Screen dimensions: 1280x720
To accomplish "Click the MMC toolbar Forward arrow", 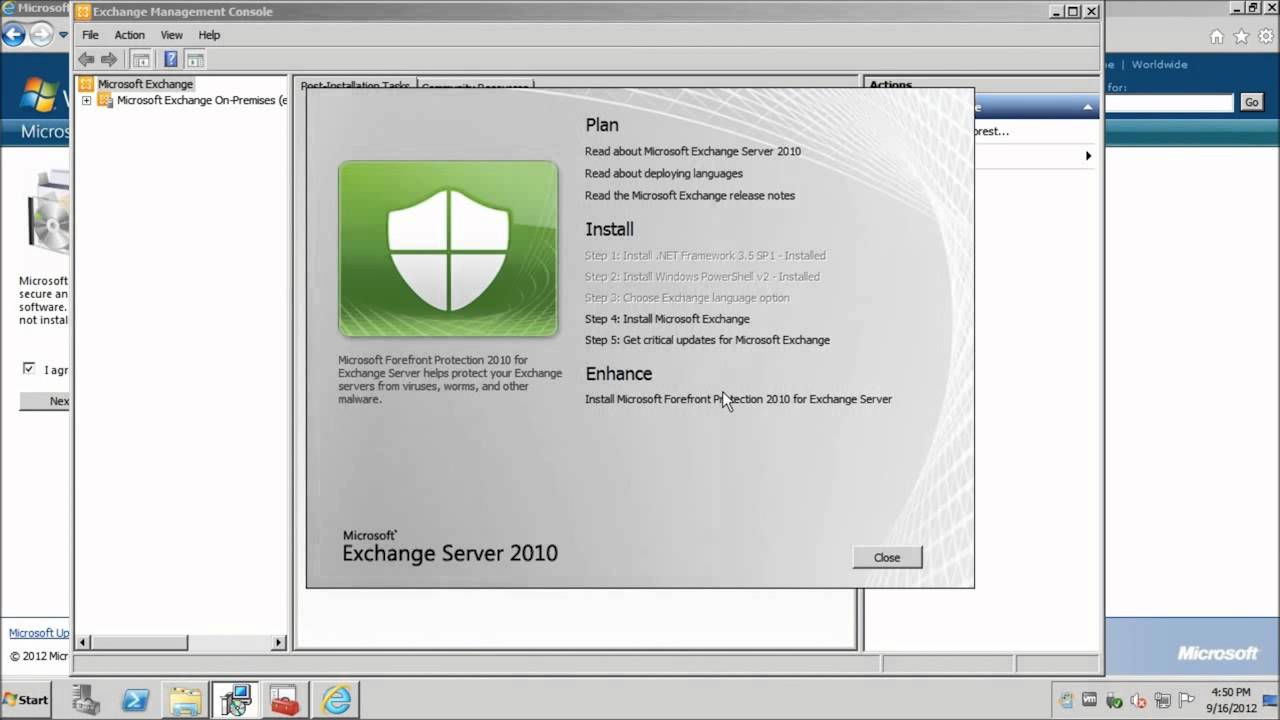I will 109,59.
